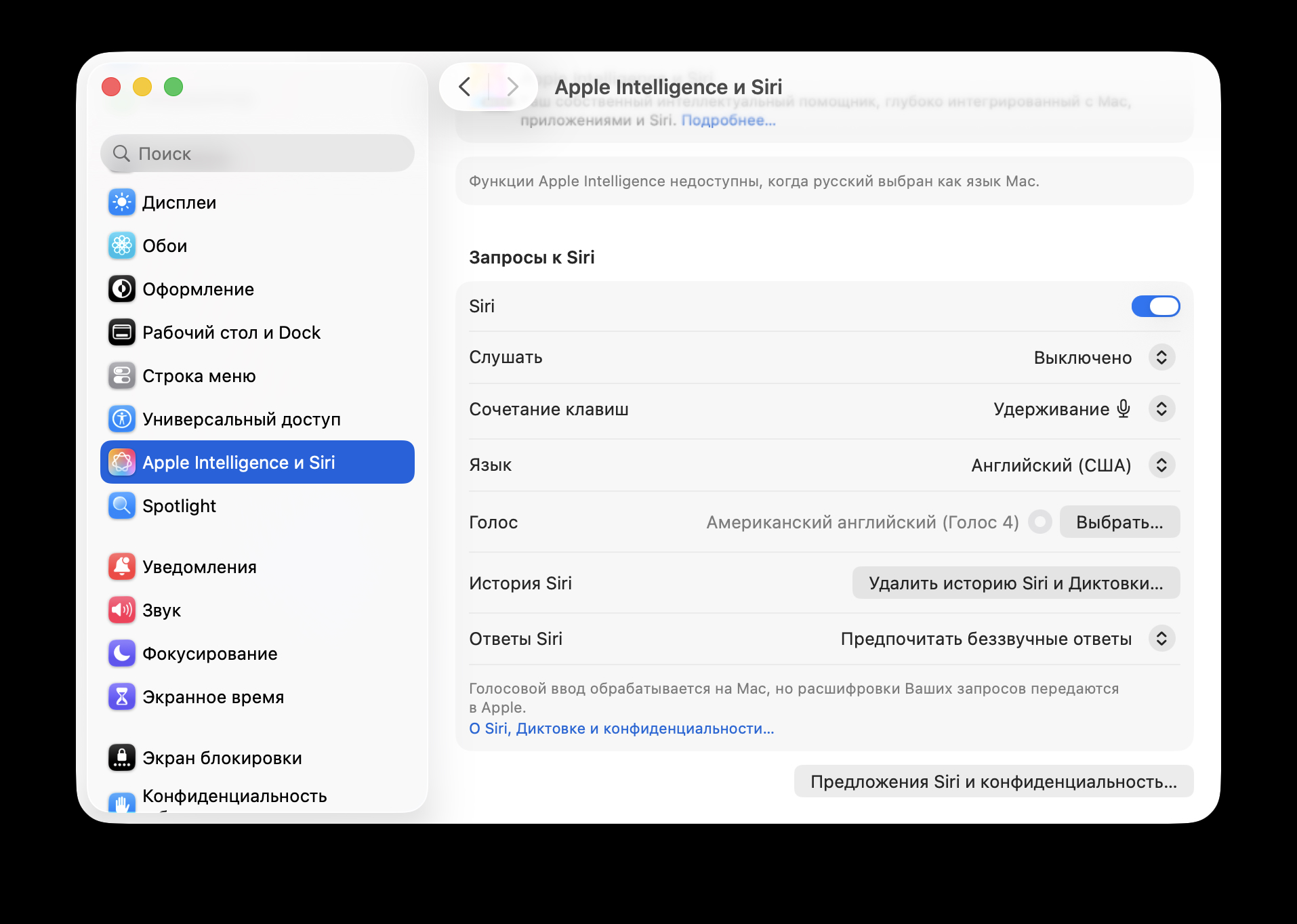Go forward with the right chevron
Screen dimensions: 1297x924
point(513,87)
